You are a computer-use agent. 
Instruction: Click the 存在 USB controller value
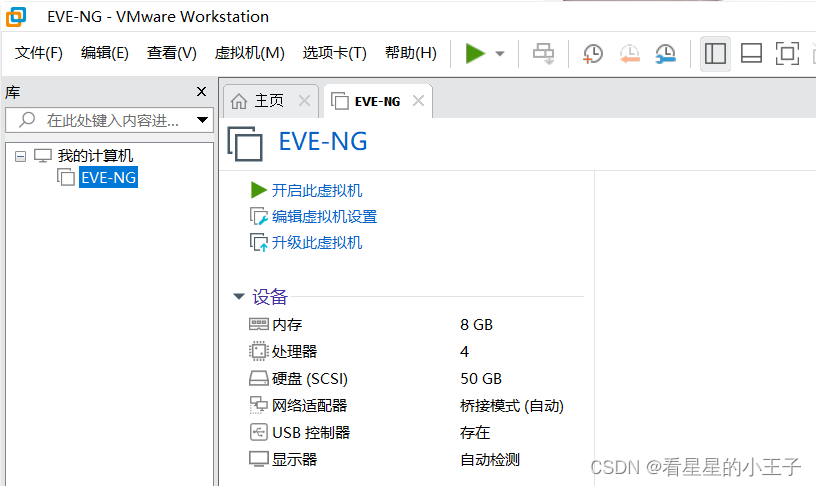coord(475,432)
